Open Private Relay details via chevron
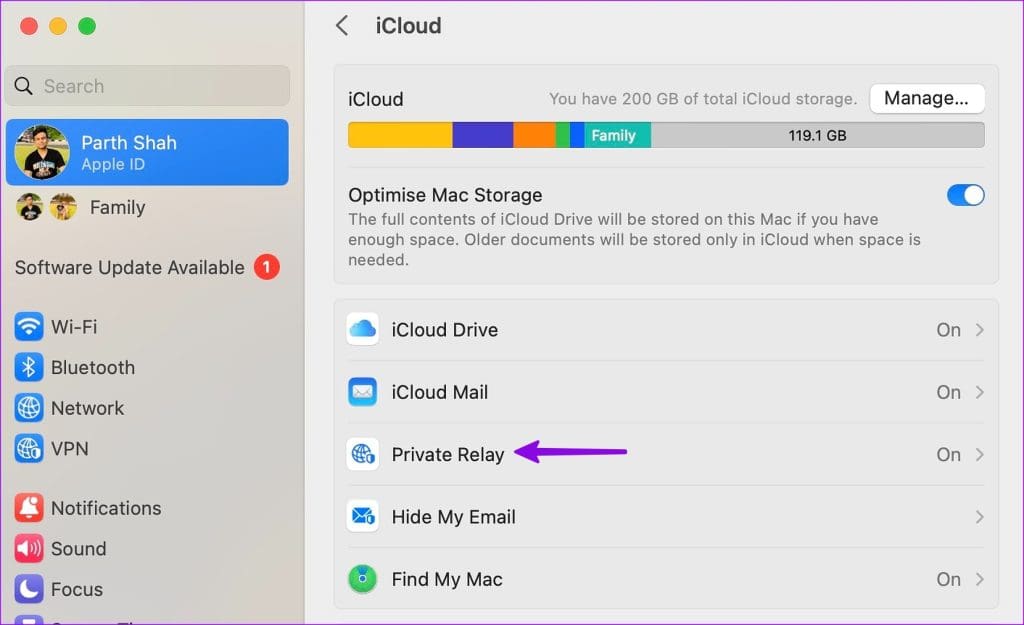Screen dimensions: 1024x625 (x=979, y=455)
